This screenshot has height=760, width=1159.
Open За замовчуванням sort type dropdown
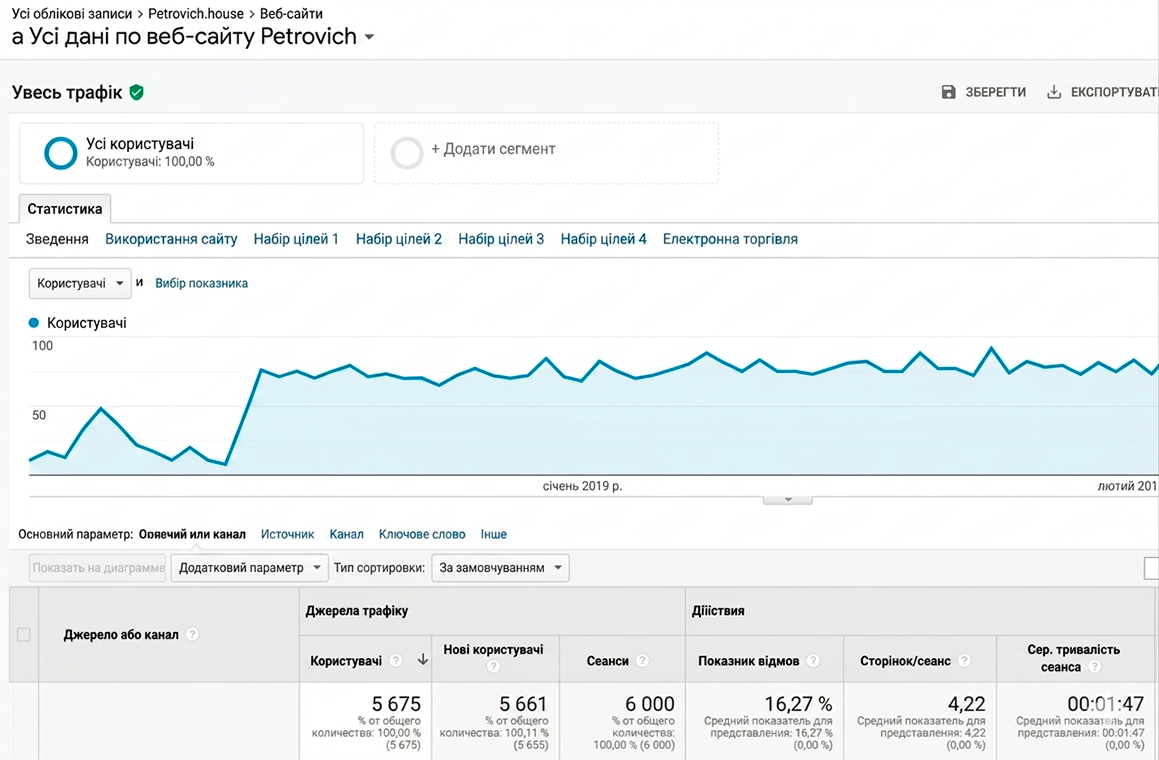(x=500, y=568)
